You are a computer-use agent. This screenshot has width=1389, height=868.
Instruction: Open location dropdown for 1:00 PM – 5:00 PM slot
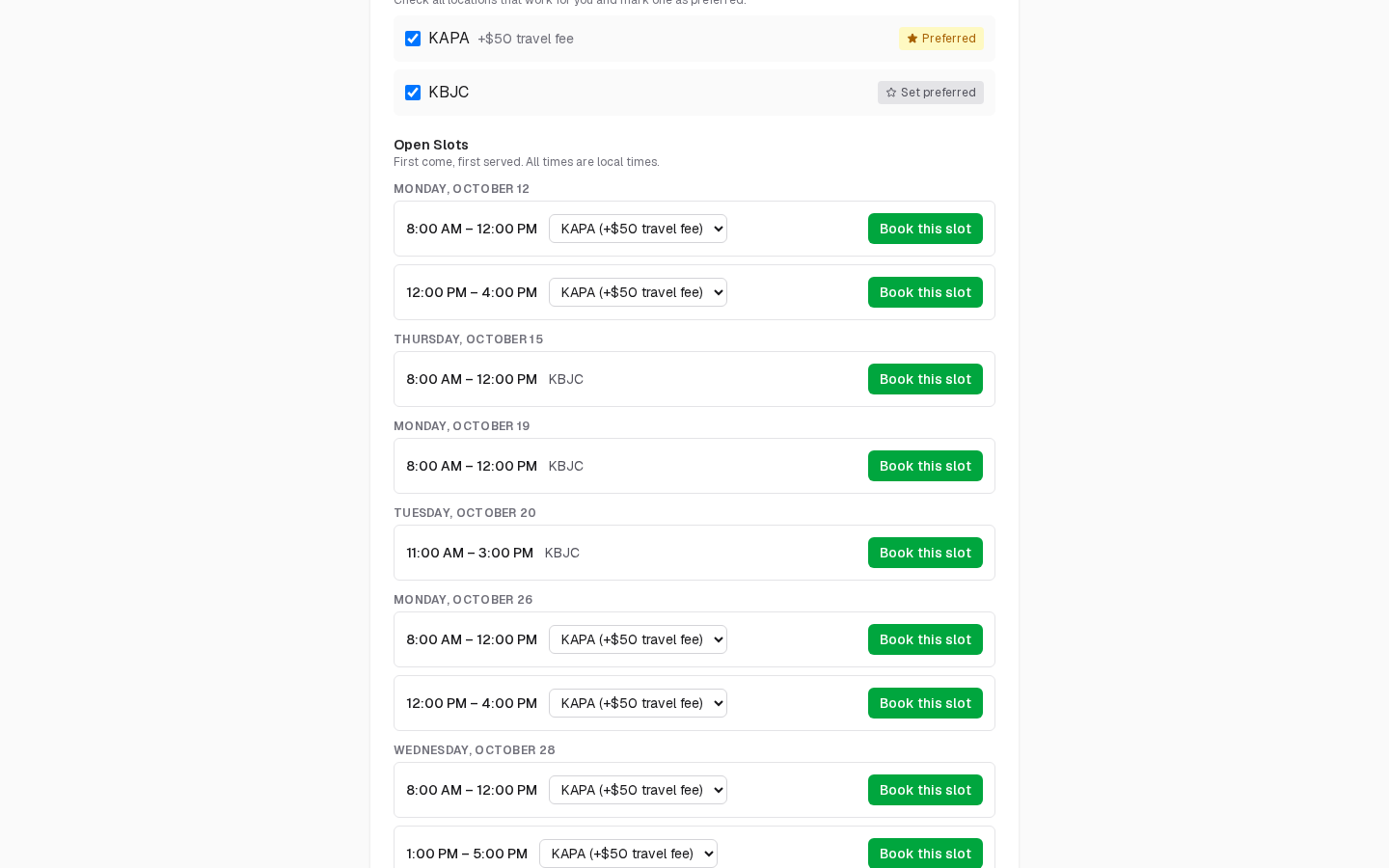click(x=628, y=854)
